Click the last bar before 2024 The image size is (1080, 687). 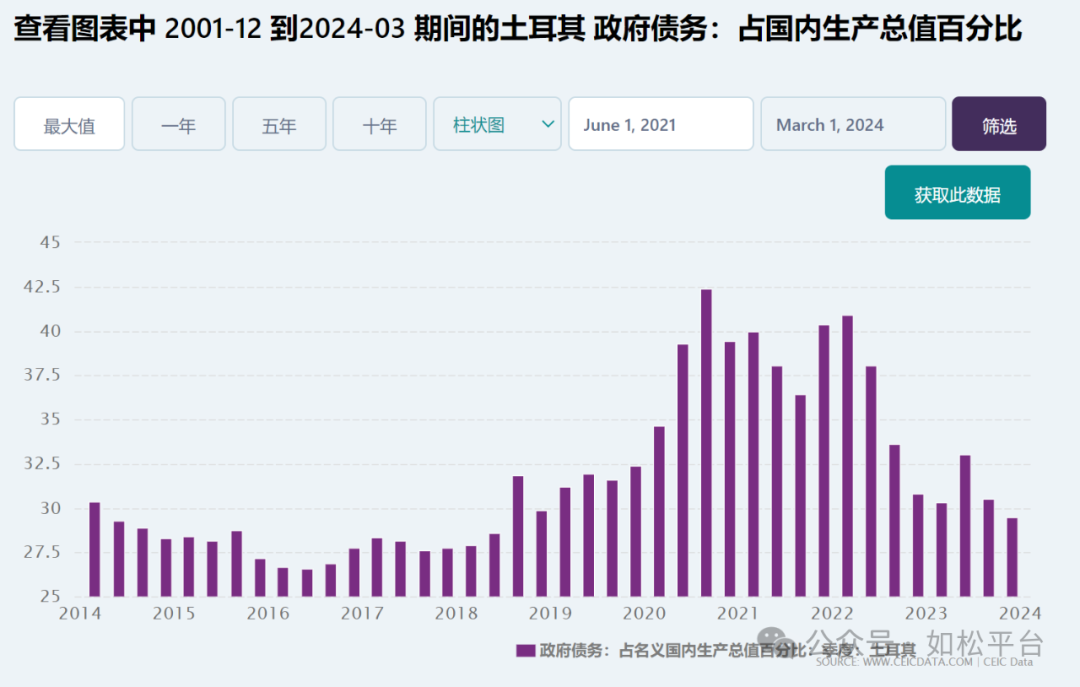tap(1012, 557)
